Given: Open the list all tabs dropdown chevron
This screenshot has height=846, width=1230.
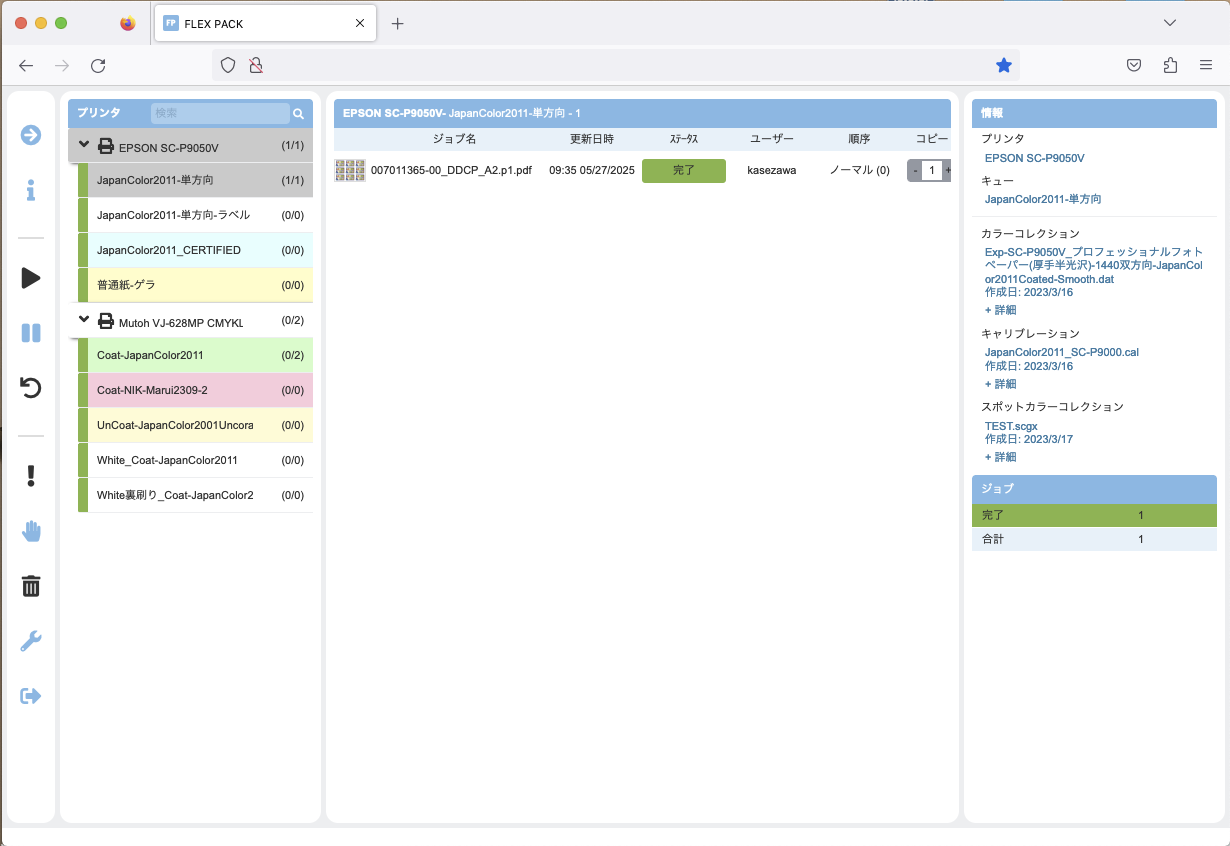Looking at the screenshot, I should (1170, 23).
